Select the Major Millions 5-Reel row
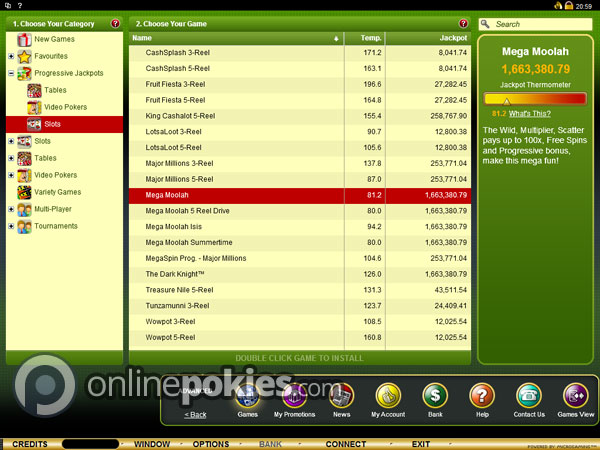 [x=300, y=179]
